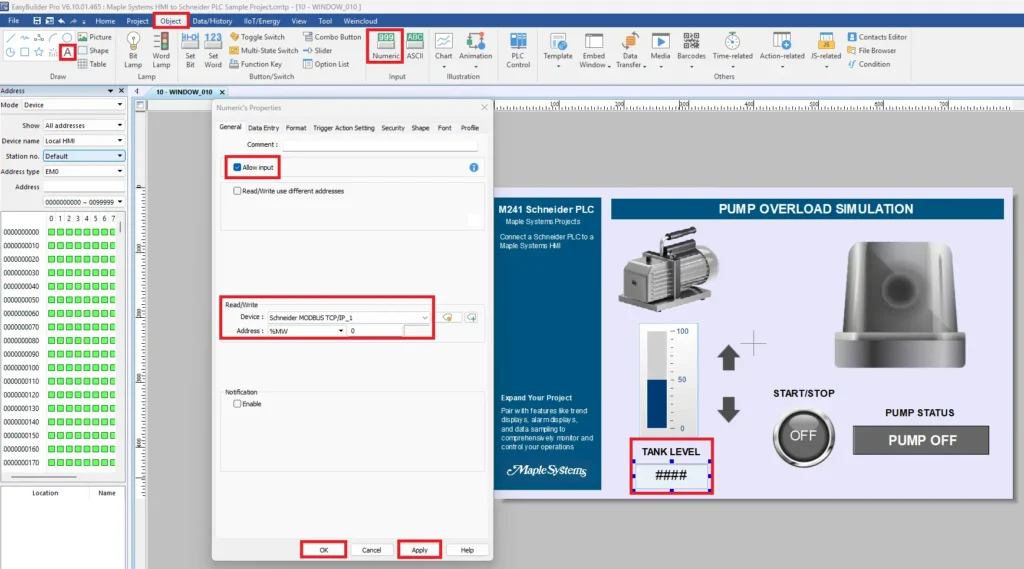The width and height of the screenshot is (1024, 569).
Task: Click the tank level down arrow
Action: pyautogui.click(x=728, y=409)
